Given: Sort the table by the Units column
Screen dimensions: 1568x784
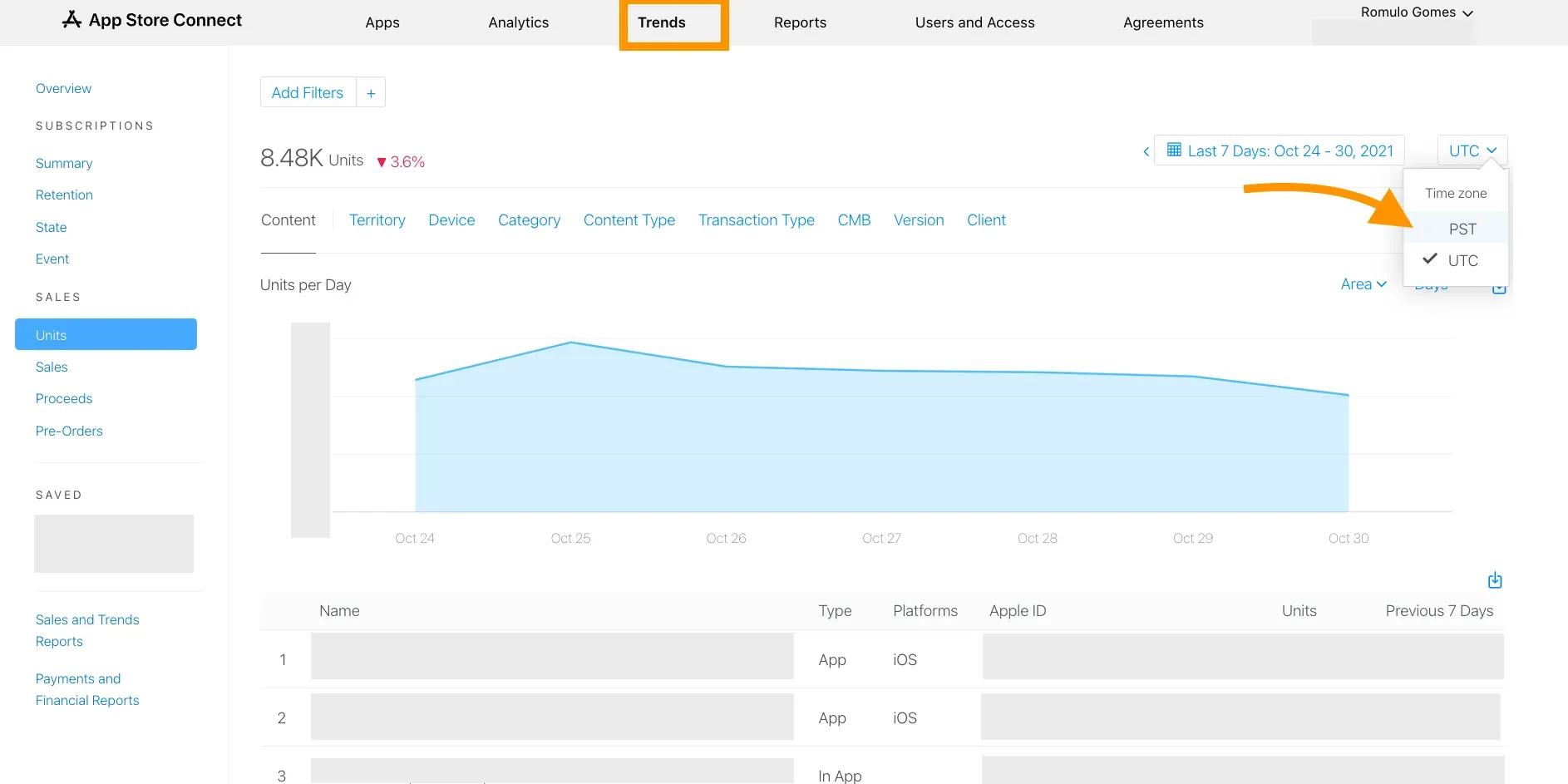Looking at the screenshot, I should point(1299,611).
